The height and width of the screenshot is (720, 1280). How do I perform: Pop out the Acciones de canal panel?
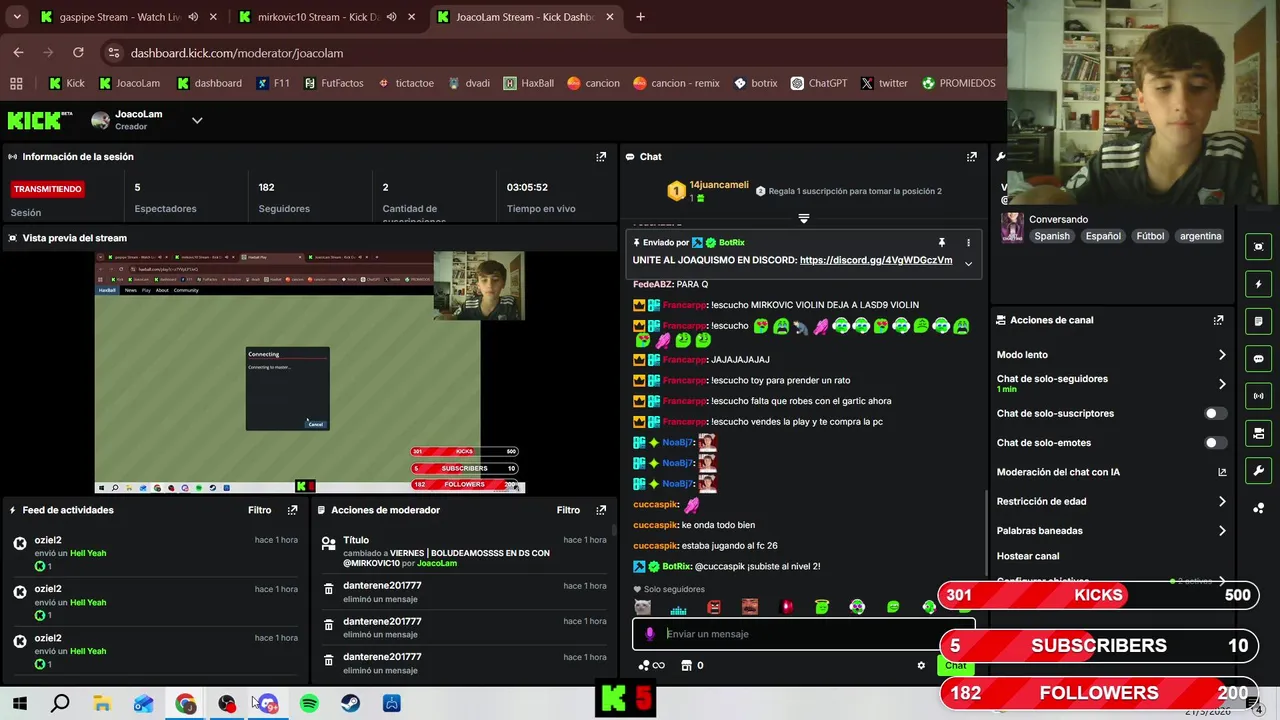point(1218,320)
